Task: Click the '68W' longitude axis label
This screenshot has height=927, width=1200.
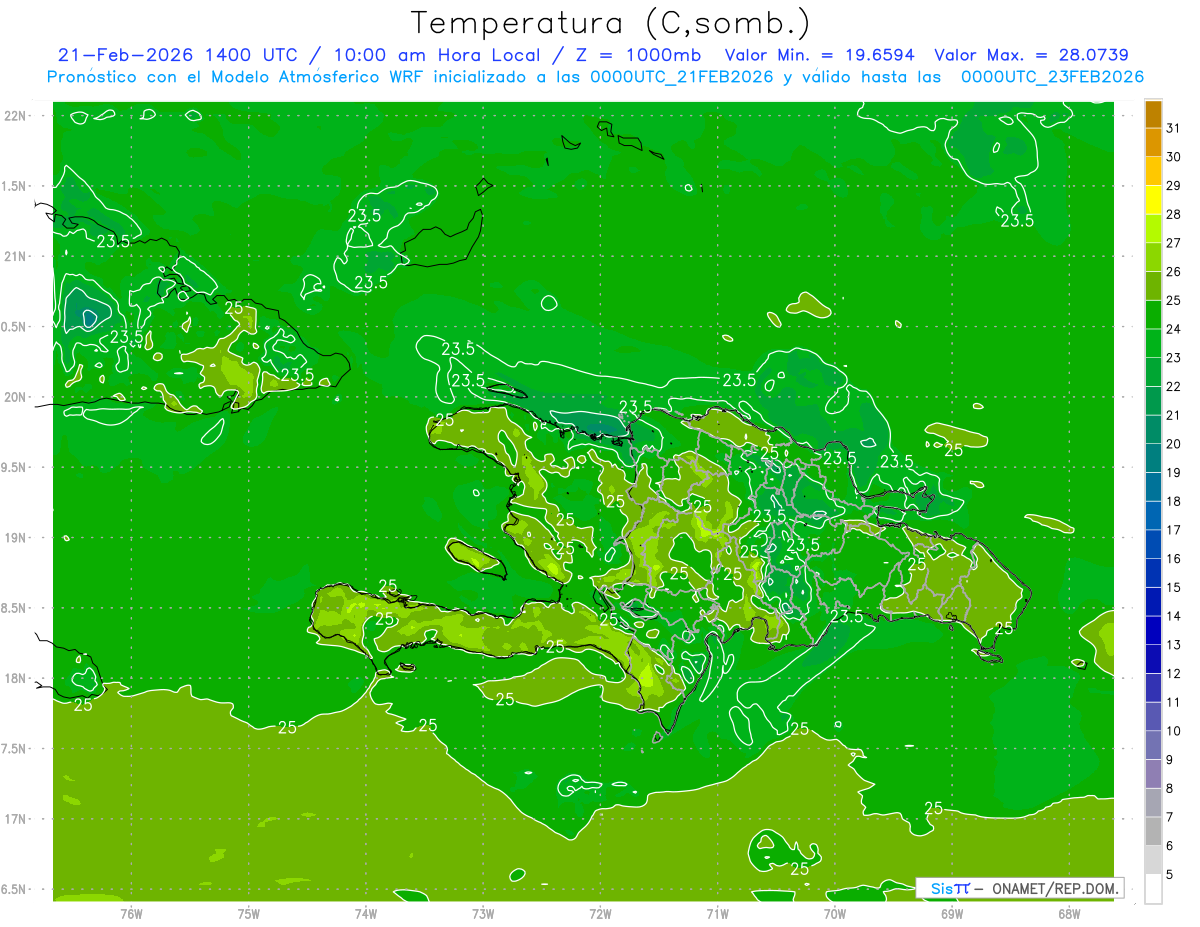Action: pyautogui.click(x=1069, y=913)
